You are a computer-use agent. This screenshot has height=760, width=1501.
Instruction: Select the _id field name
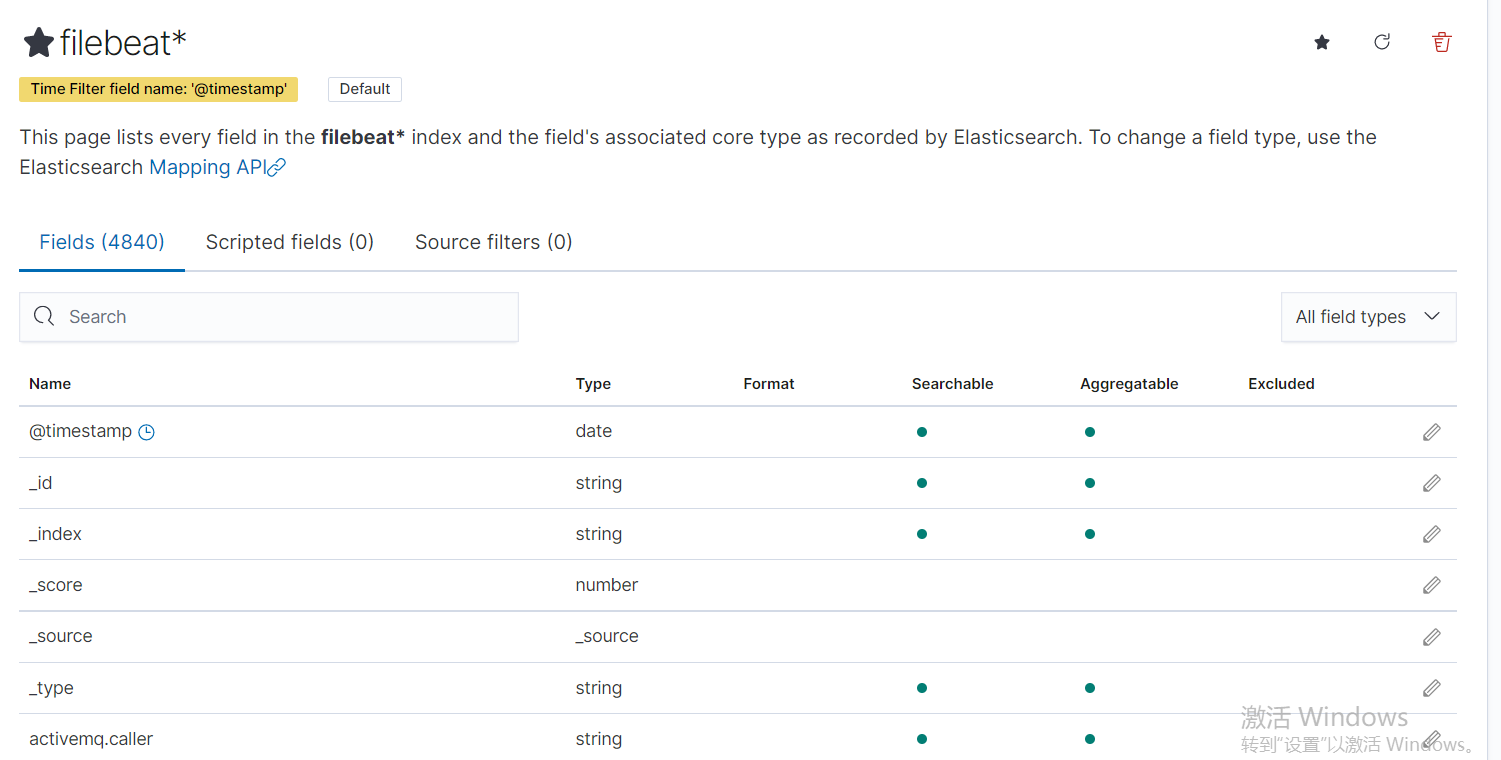[x=41, y=483]
